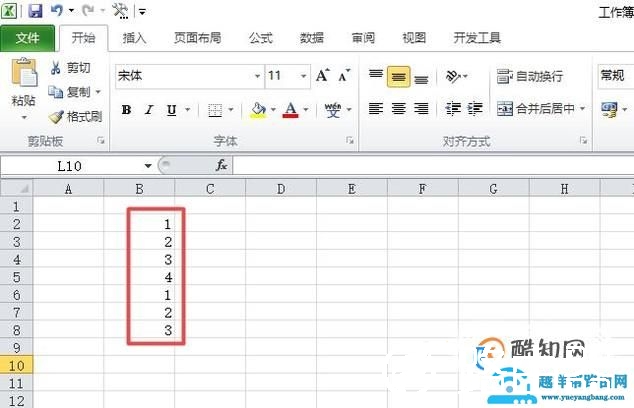This screenshot has height=408, width=634.
Task: Click the wén phonetic guide icon
Action: (333, 110)
